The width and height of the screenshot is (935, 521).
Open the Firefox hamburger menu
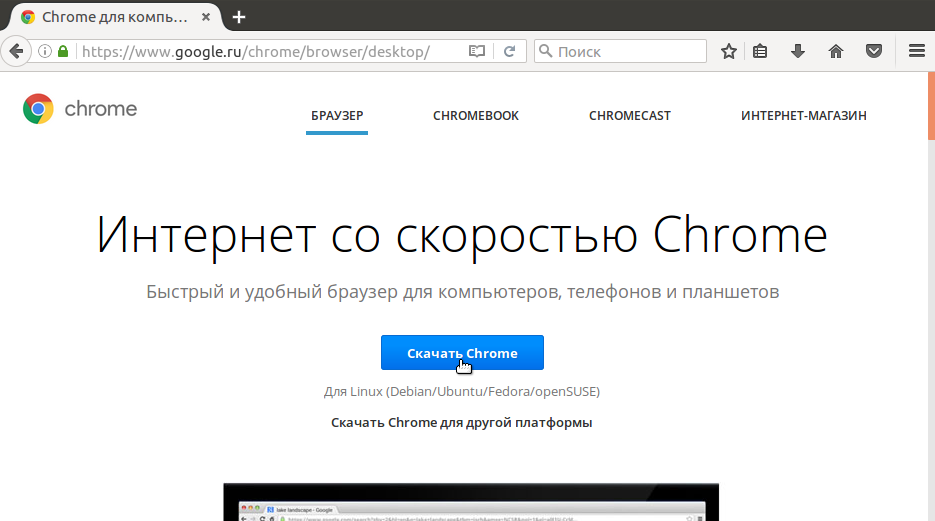click(917, 51)
